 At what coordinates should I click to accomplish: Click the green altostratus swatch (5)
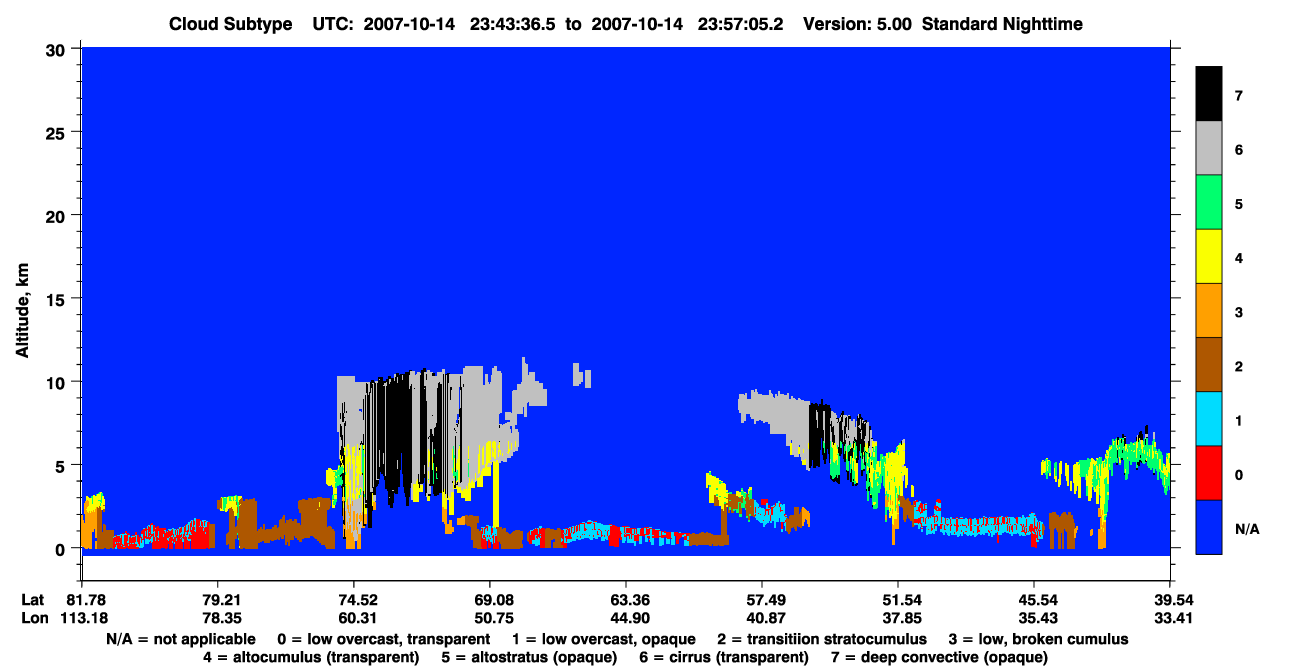pos(1208,202)
